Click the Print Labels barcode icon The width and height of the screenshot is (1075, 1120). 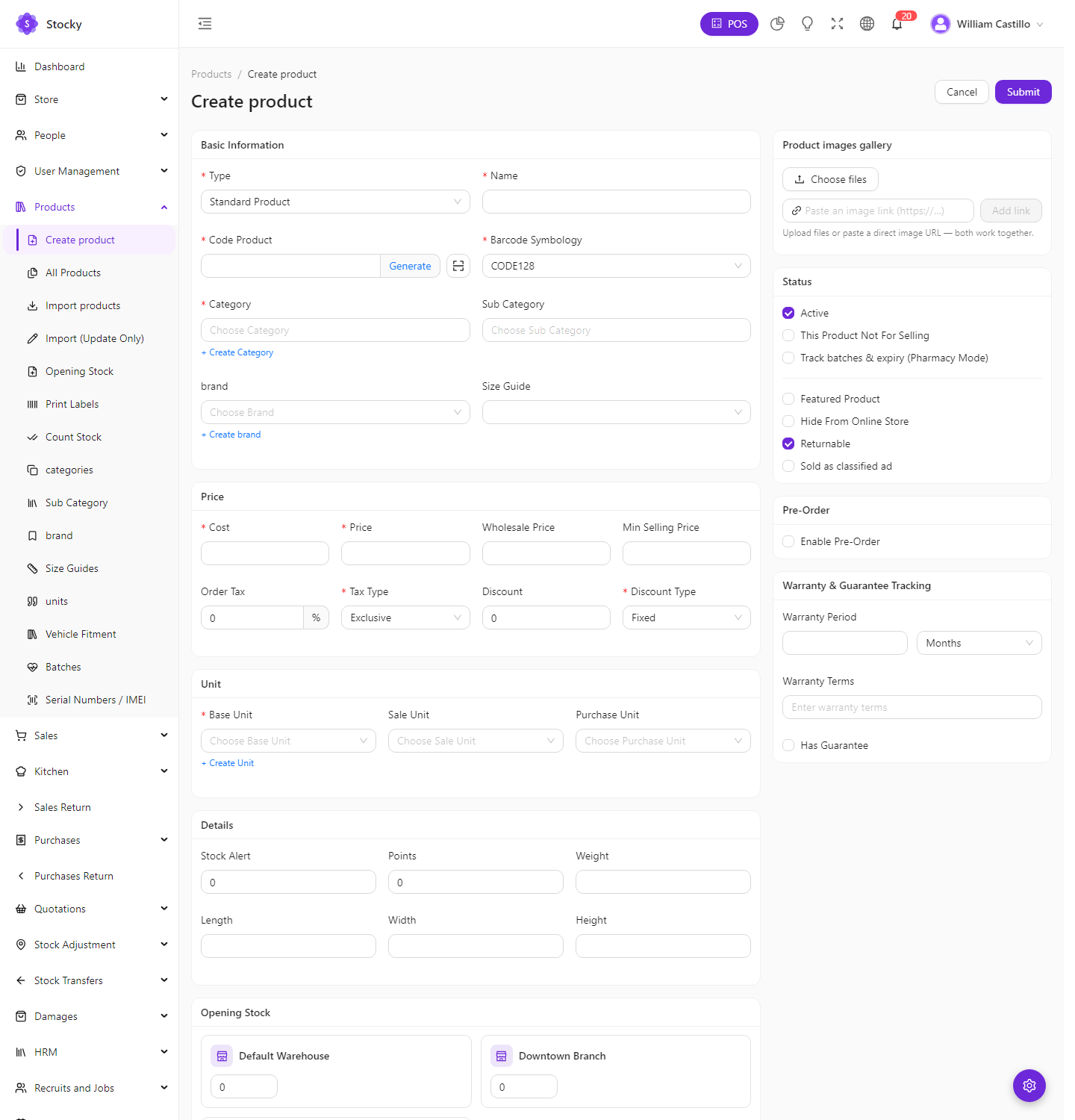click(x=32, y=404)
